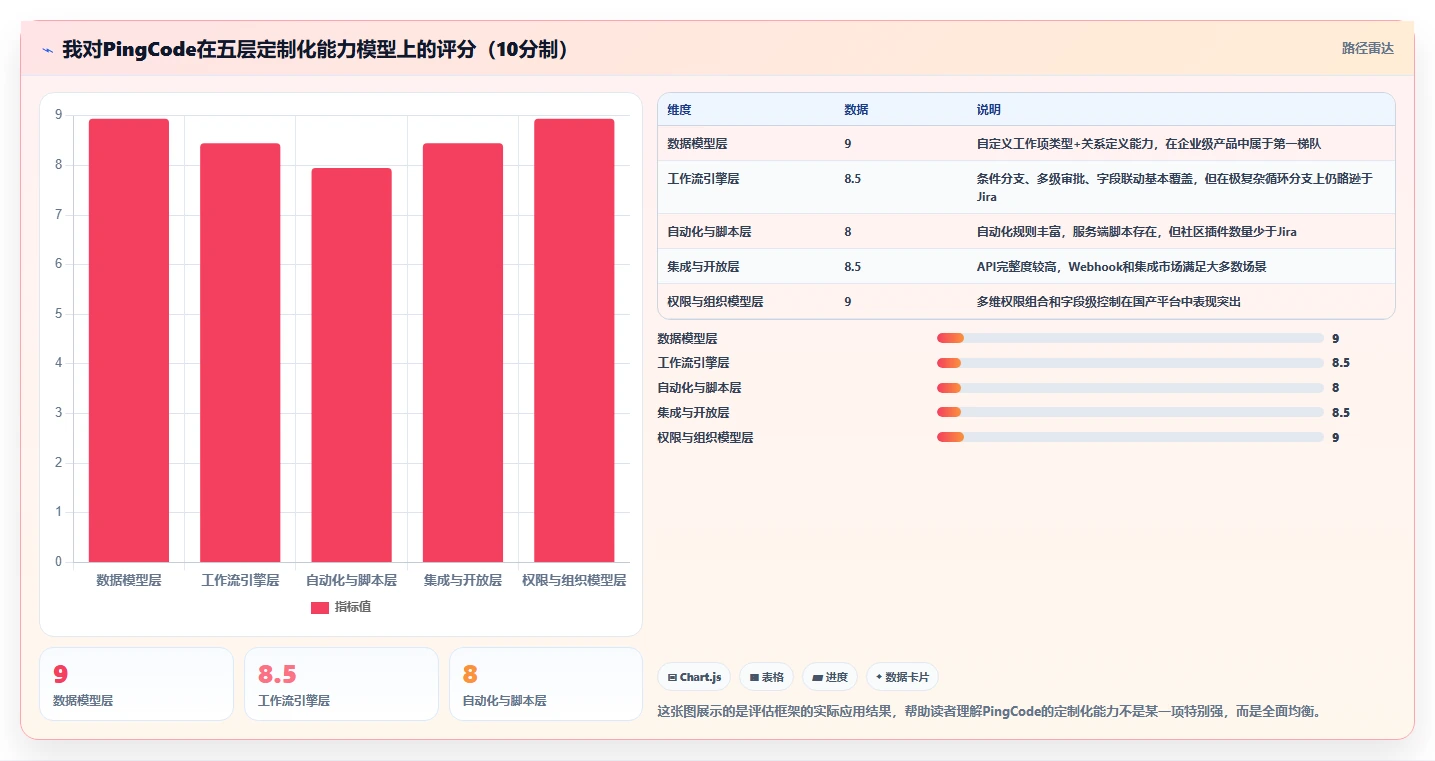
Task: Click the 说明 table column header
Action: [x=989, y=110]
